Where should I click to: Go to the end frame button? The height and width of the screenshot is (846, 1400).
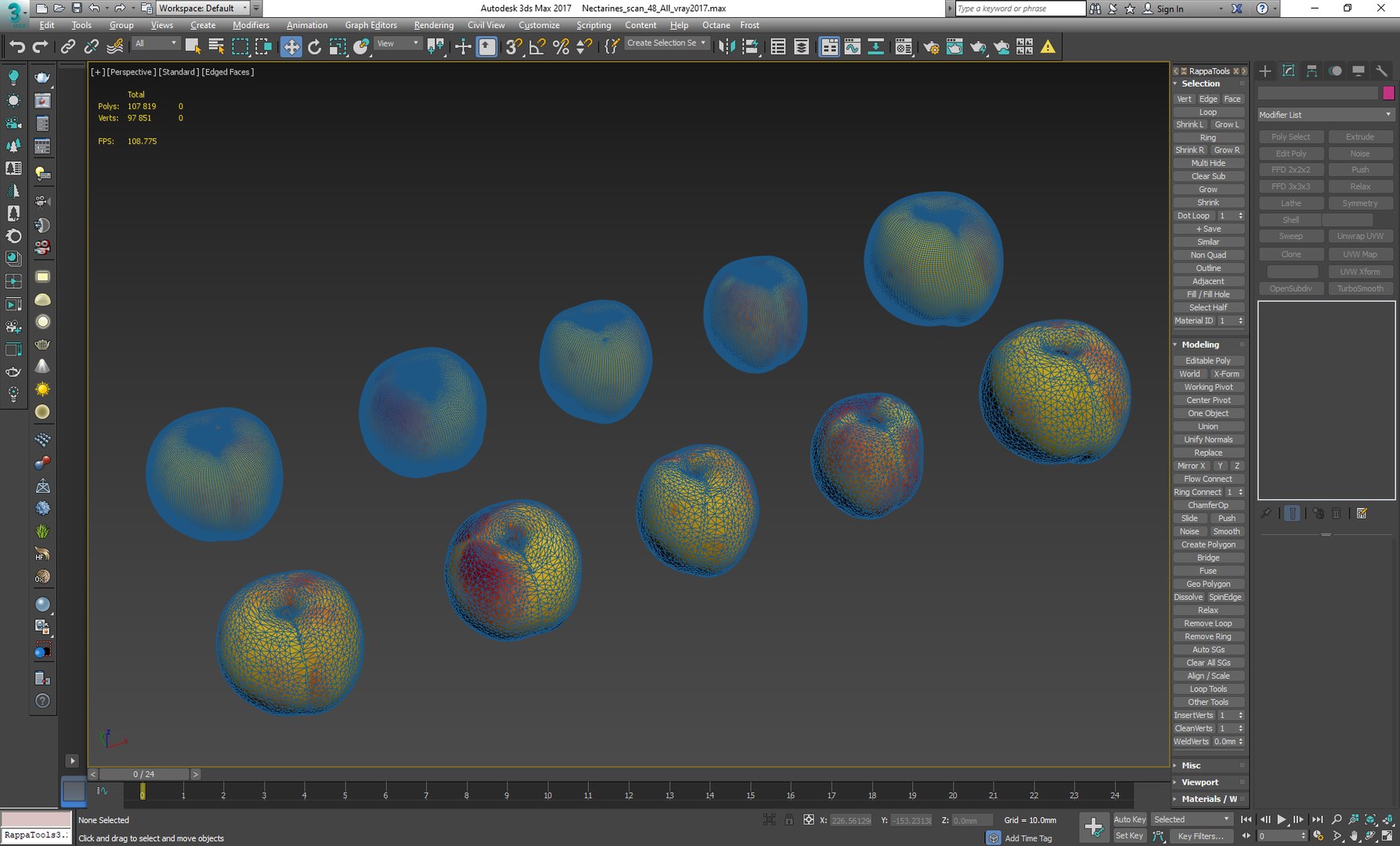pyautogui.click(x=1317, y=819)
